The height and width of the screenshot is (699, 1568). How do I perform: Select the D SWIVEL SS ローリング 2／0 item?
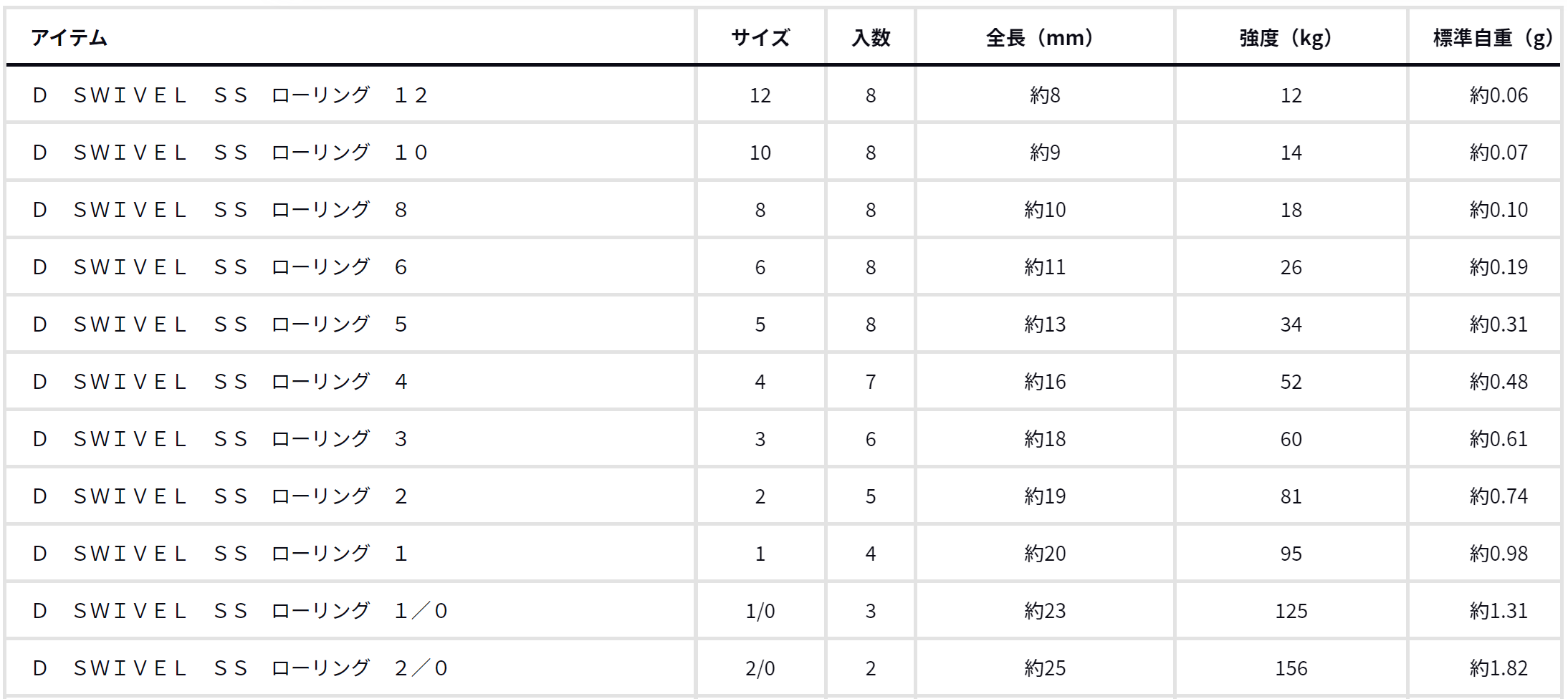point(240,668)
